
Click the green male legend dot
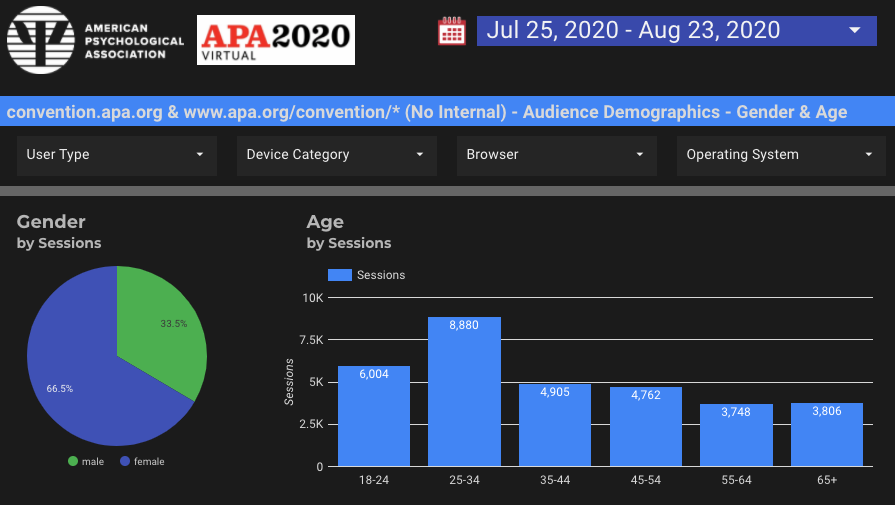(x=73, y=461)
